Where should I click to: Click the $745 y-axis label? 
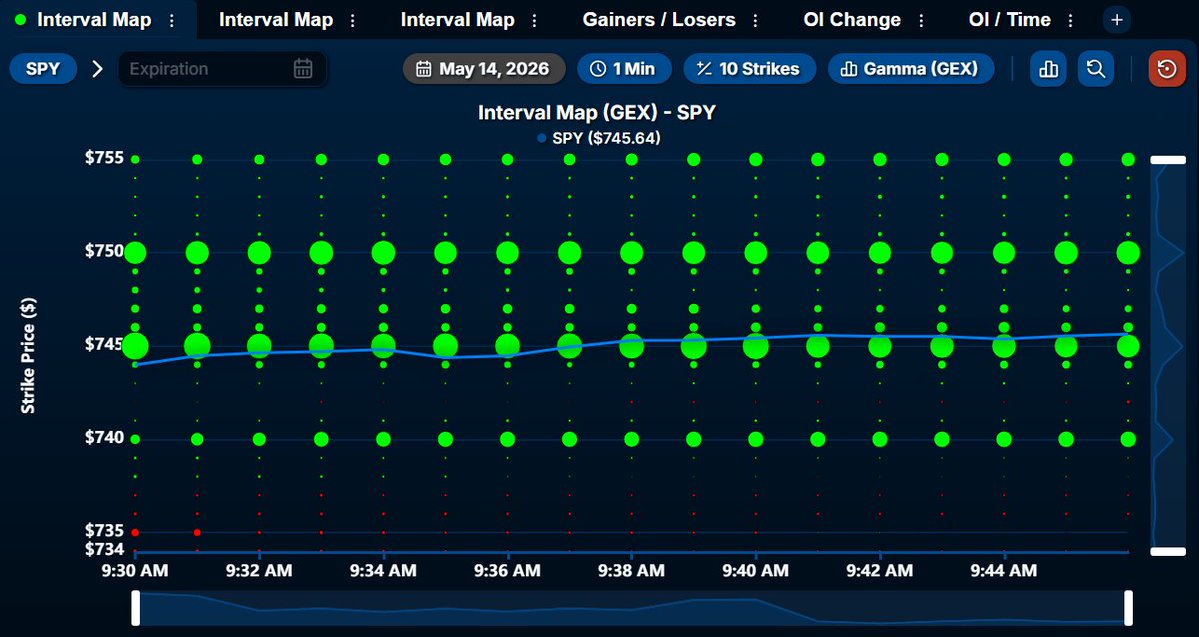pyautogui.click(x=104, y=344)
